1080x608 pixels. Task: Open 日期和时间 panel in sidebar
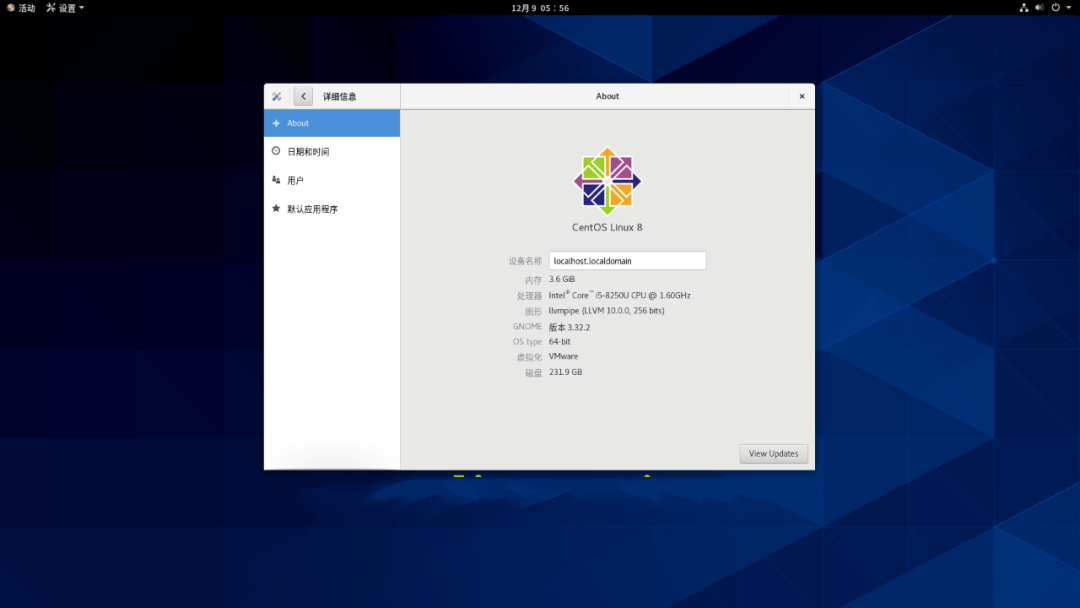(331, 151)
